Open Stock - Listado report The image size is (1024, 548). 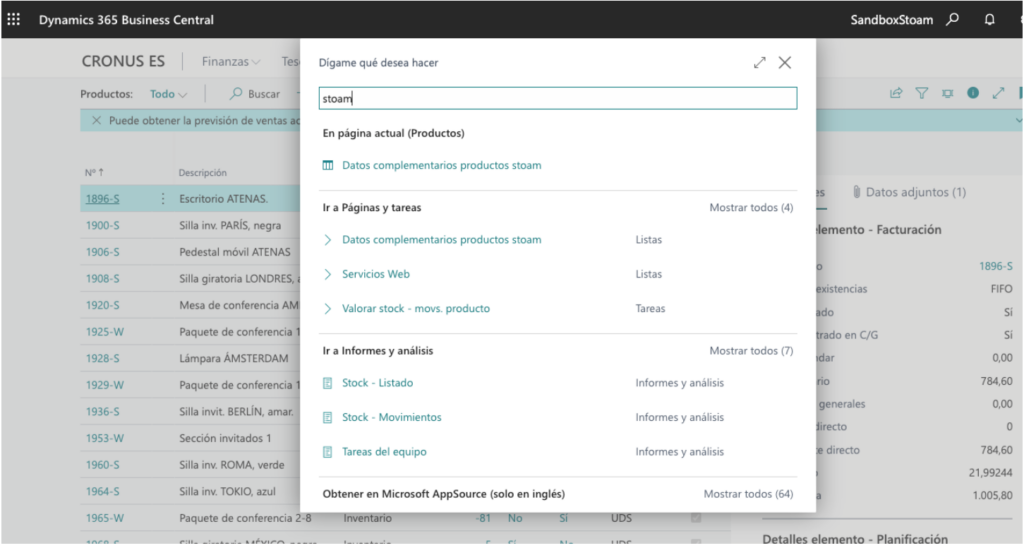[377, 383]
